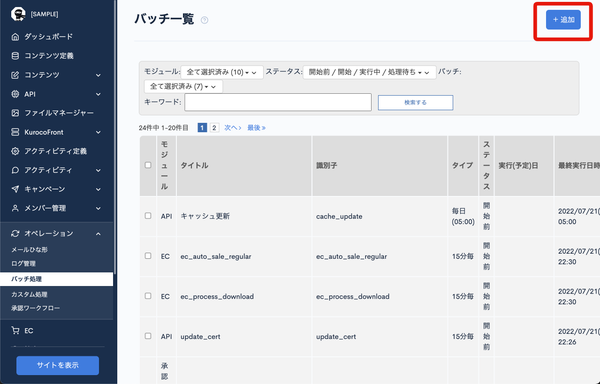Screen dimensions: 600x384
Task: Open the ステータス dropdown filter
Action: coord(369,72)
